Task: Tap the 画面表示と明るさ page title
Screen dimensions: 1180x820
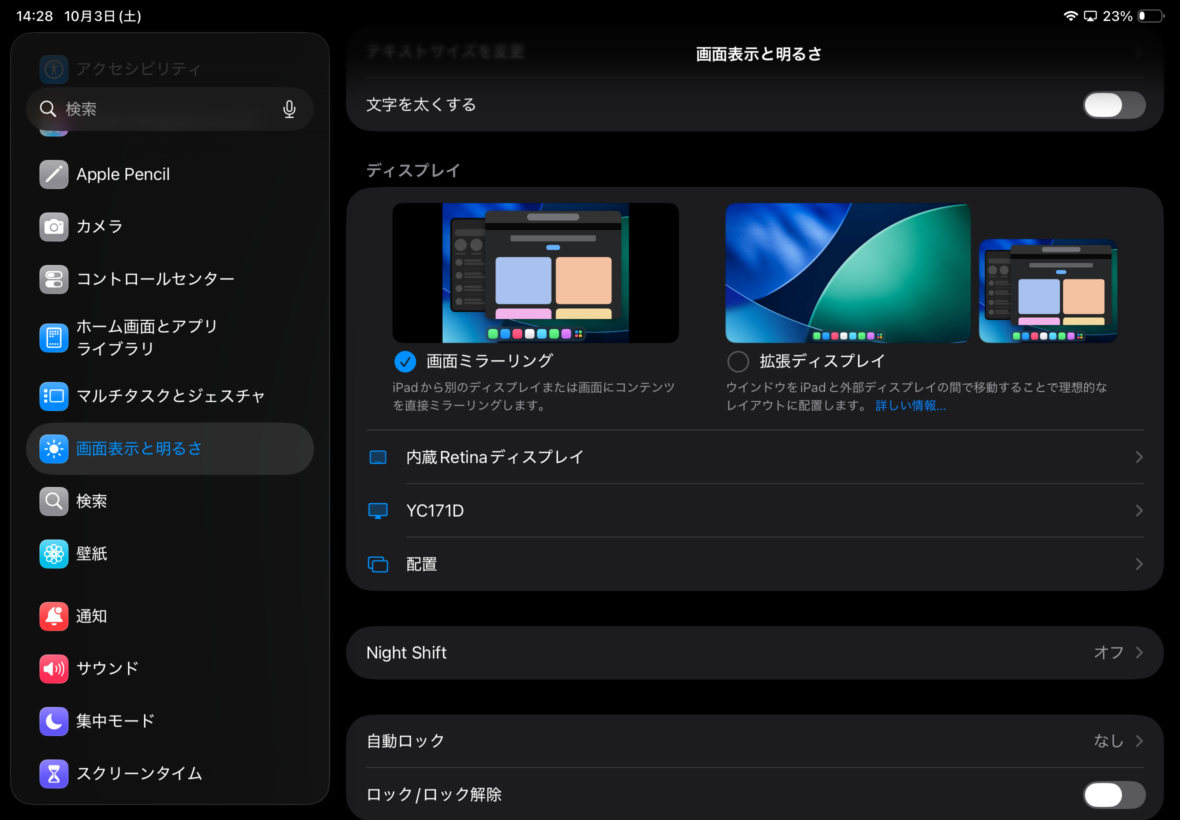Action: coord(759,54)
